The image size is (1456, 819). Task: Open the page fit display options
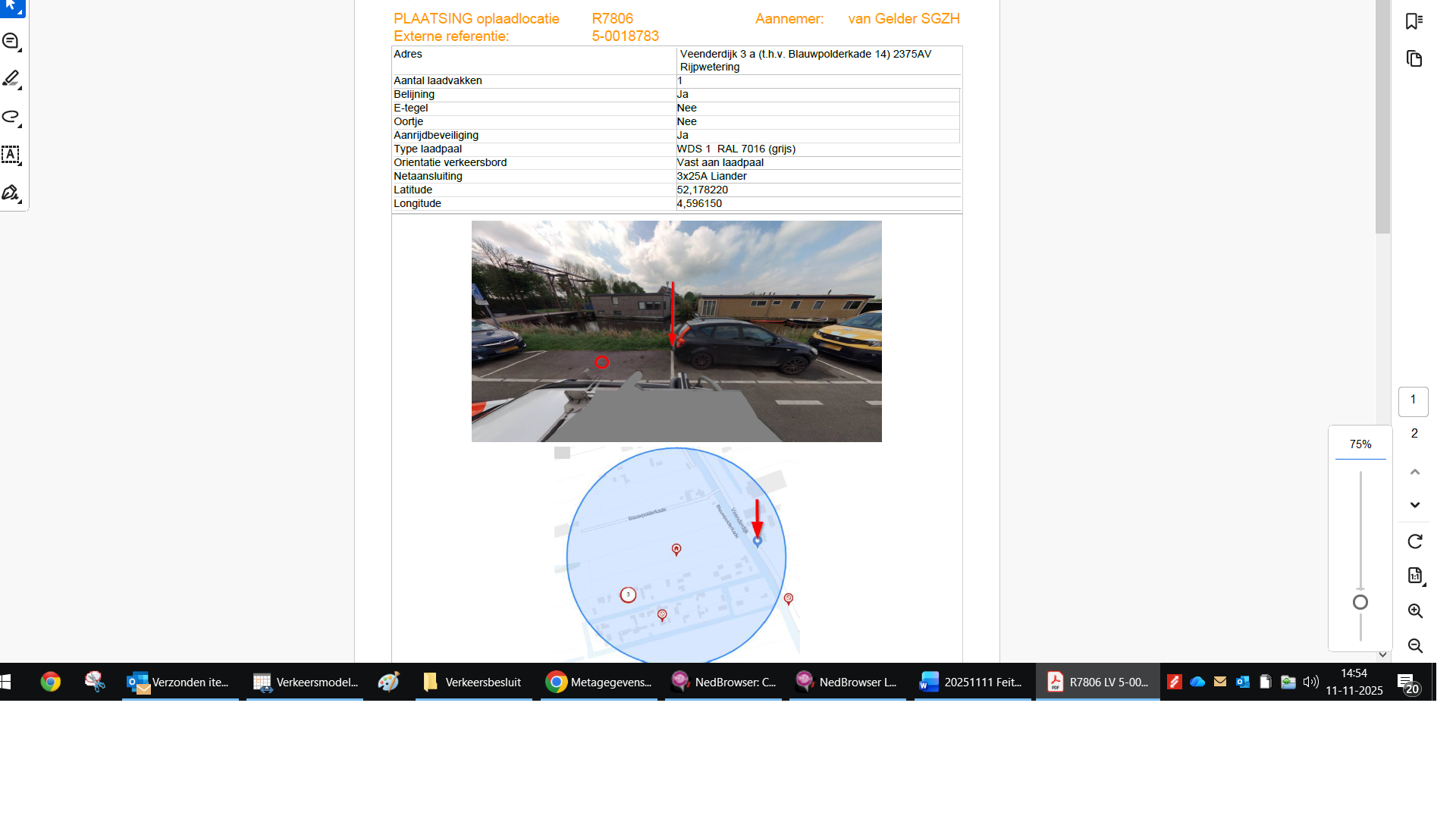pyautogui.click(x=1414, y=576)
